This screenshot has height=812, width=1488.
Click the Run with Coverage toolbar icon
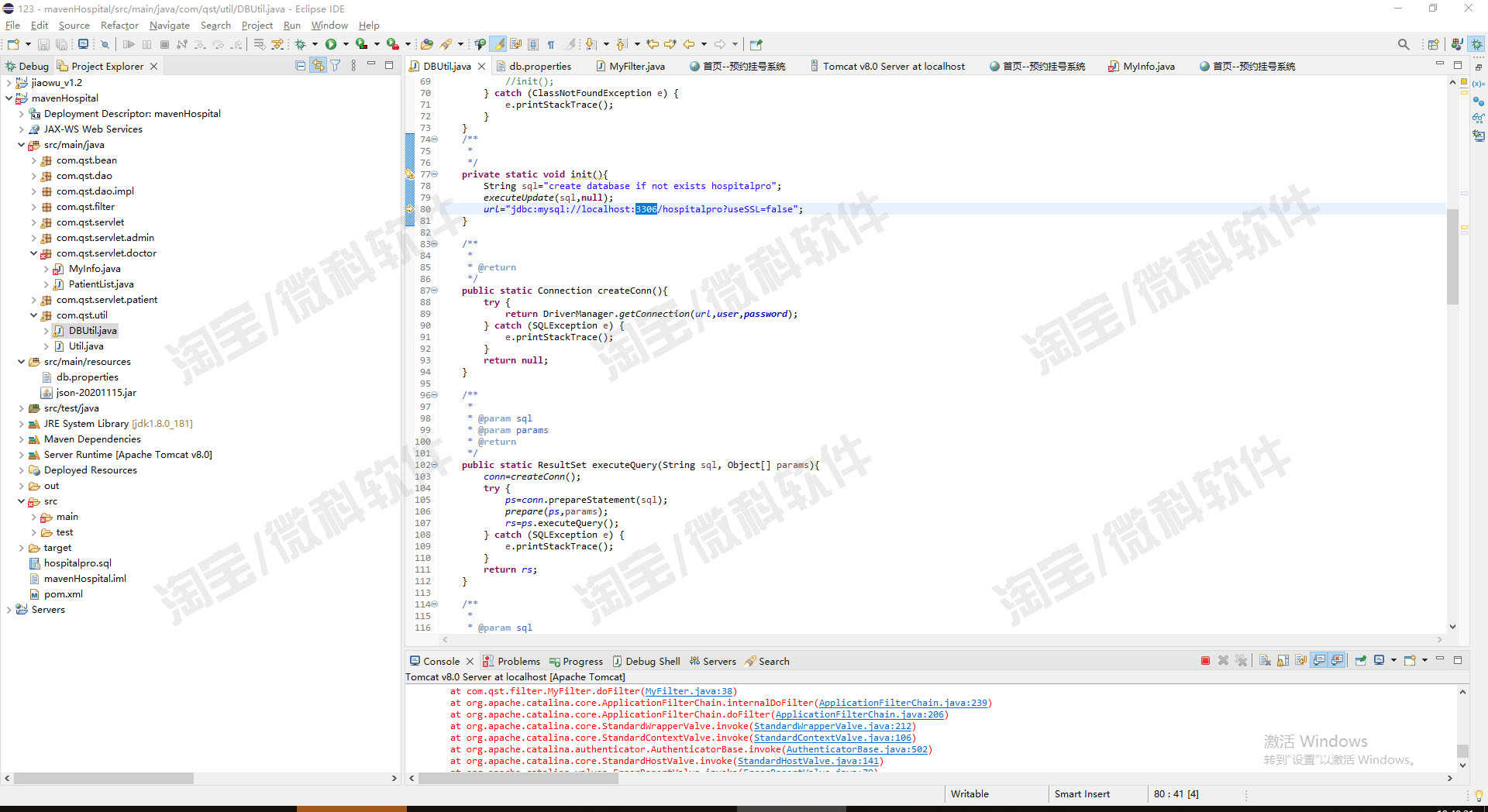click(x=362, y=44)
